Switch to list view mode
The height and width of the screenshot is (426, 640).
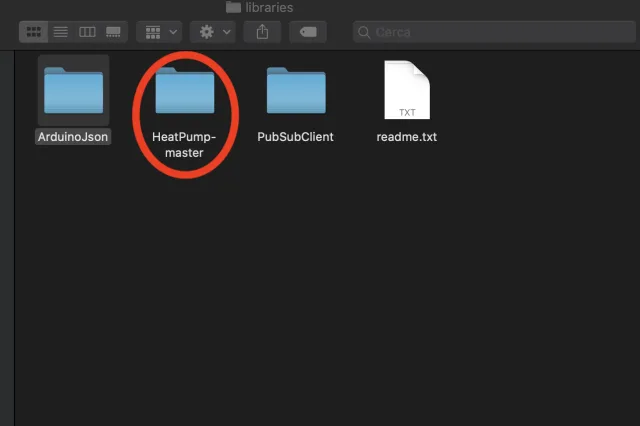60,32
